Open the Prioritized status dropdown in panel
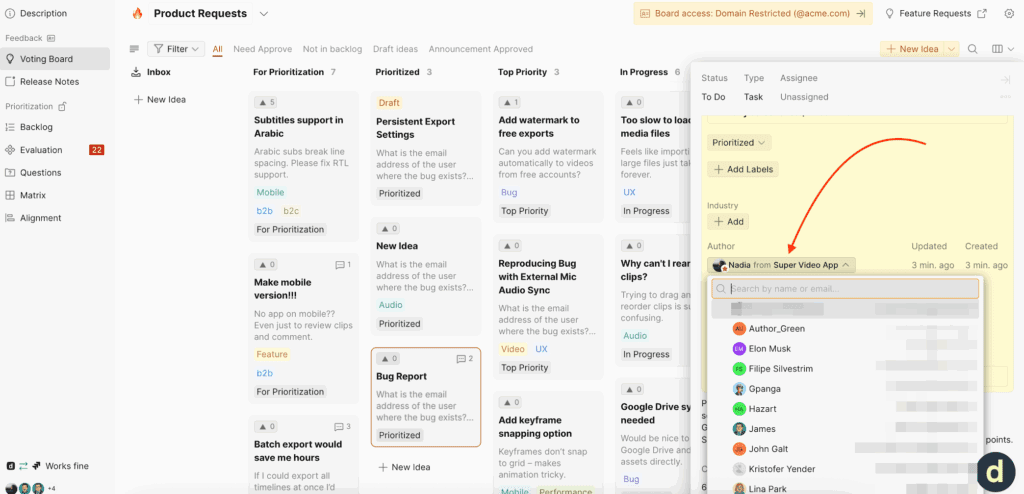The height and width of the screenshot is (494, 1024). [x=739, y=143]
